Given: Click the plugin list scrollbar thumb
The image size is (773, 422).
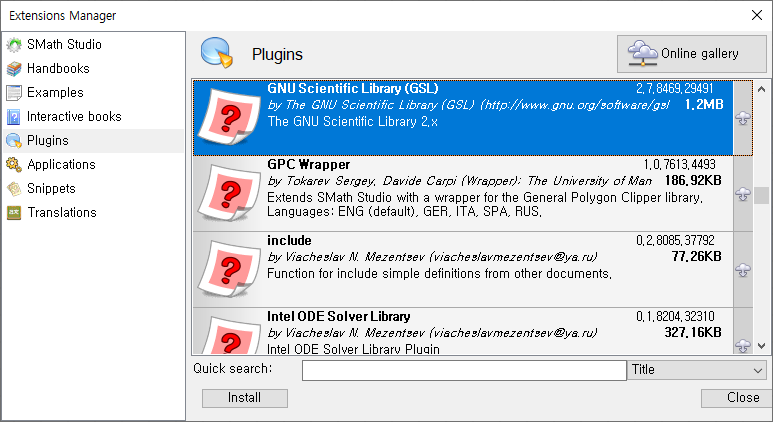Looking at the screenshot, I should point(761,195).
